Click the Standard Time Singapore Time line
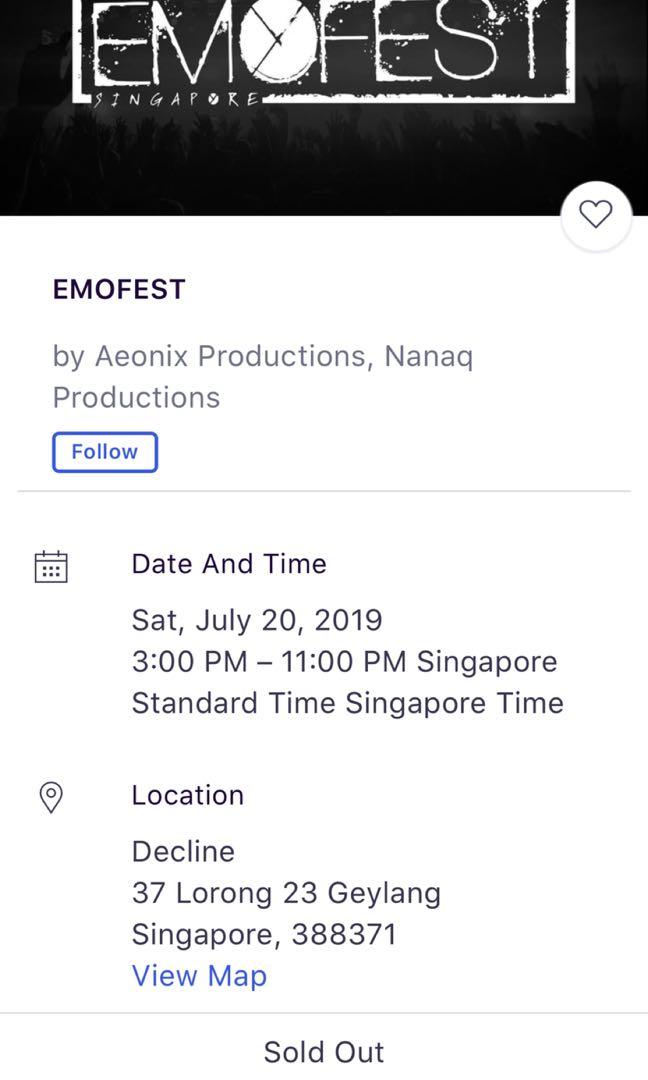Viewport: 648px width, 1080px height. coord(347,703)
